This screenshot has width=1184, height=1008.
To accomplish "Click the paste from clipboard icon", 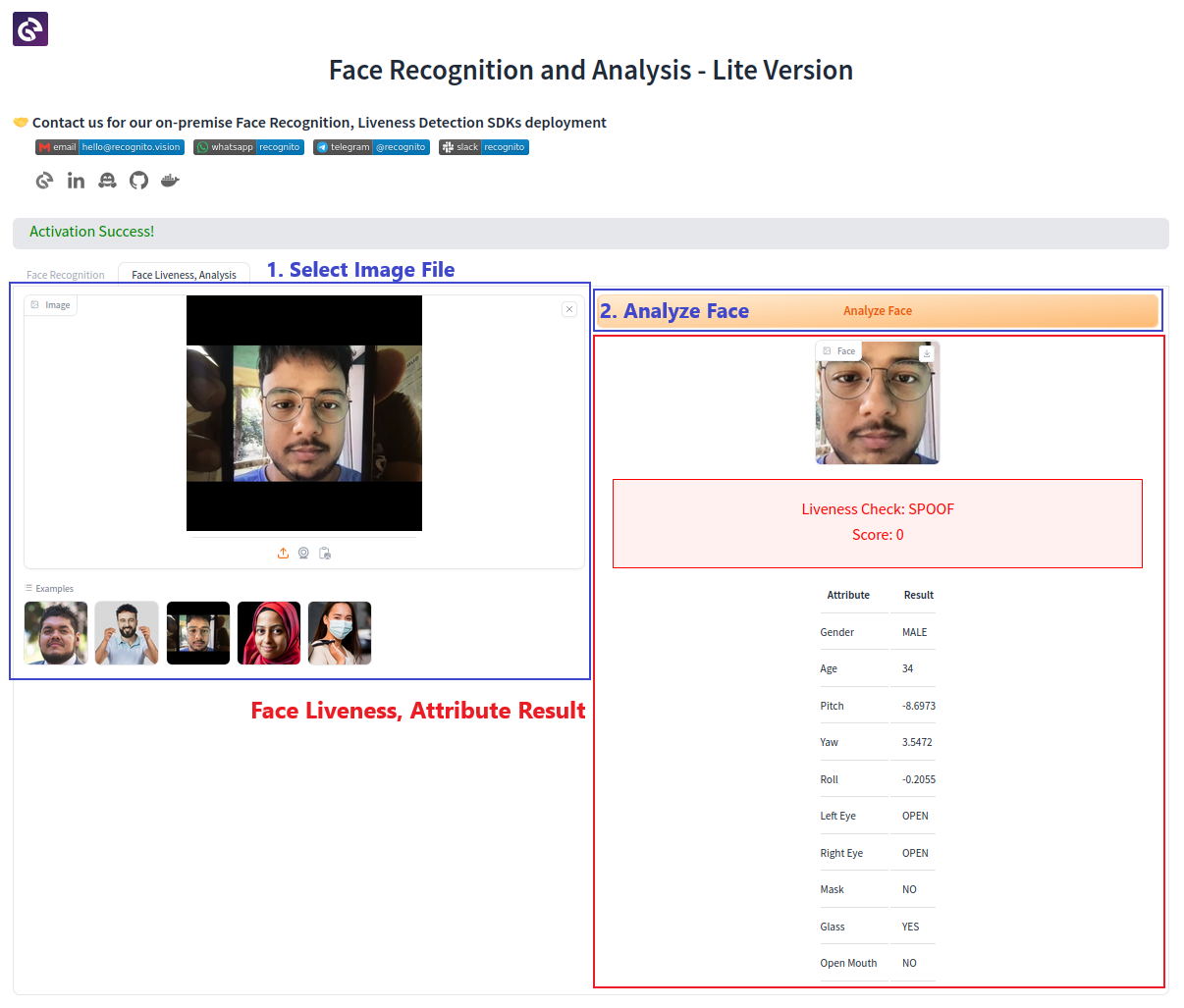I will (325, 554).
